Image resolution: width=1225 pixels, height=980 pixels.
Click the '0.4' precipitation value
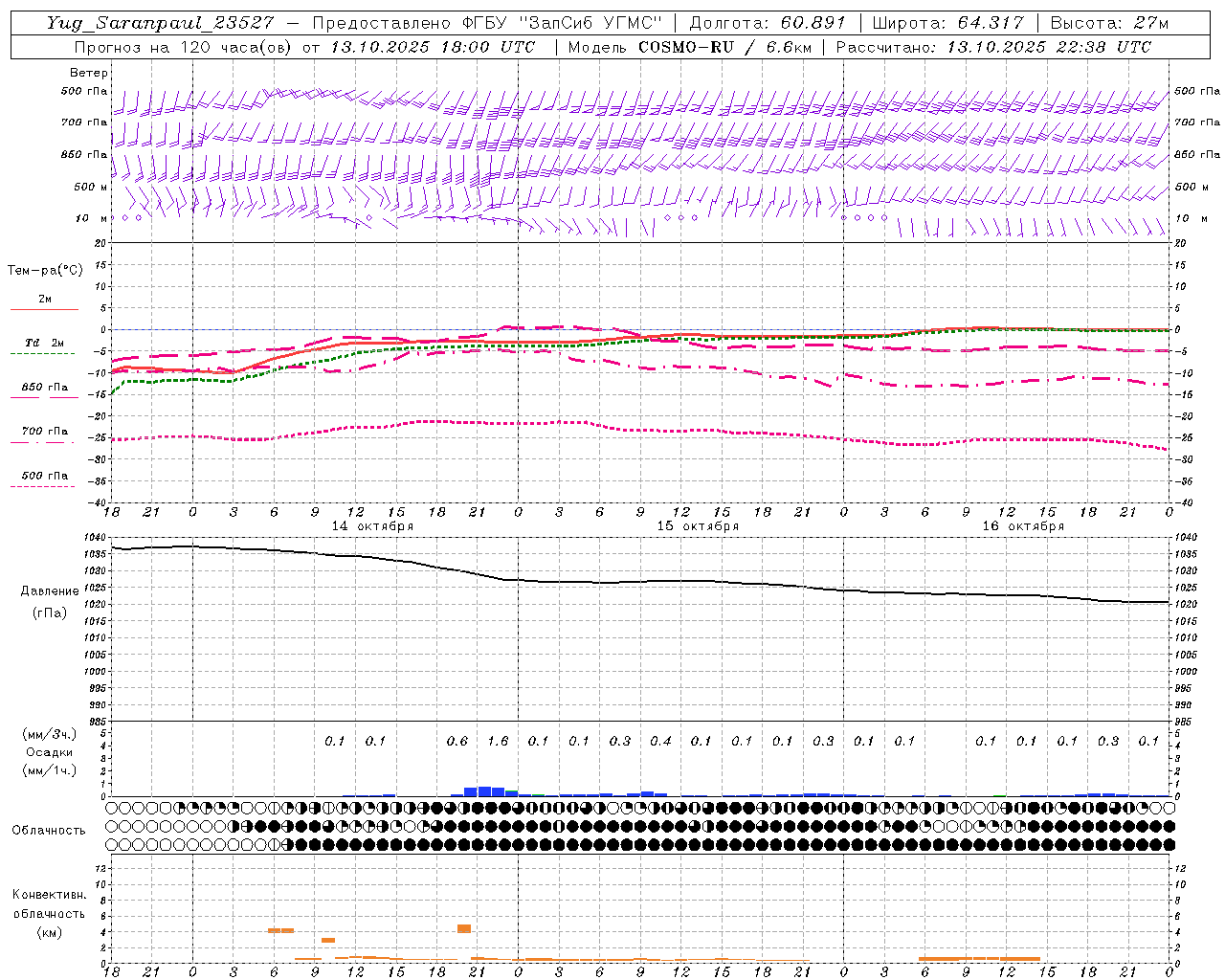660,741
